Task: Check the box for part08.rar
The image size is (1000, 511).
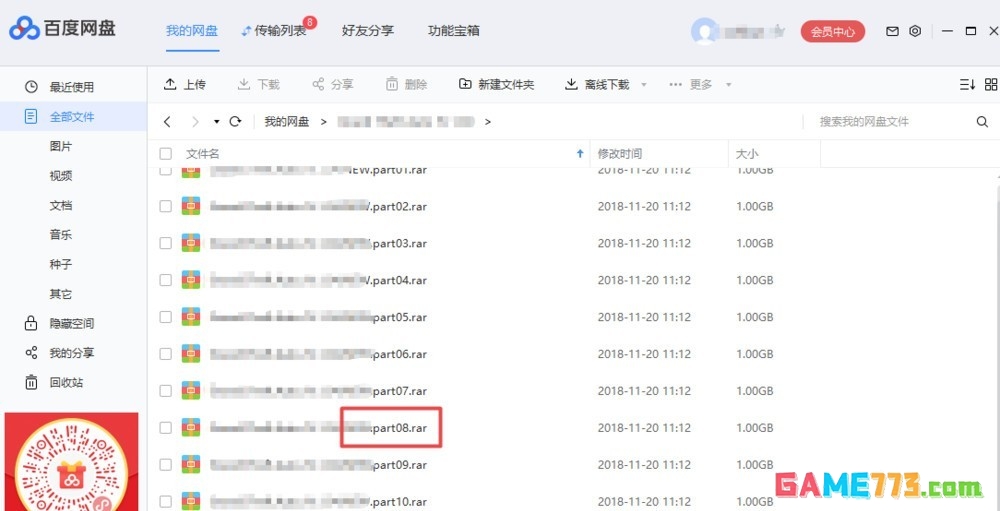Action: click(166, 427)
